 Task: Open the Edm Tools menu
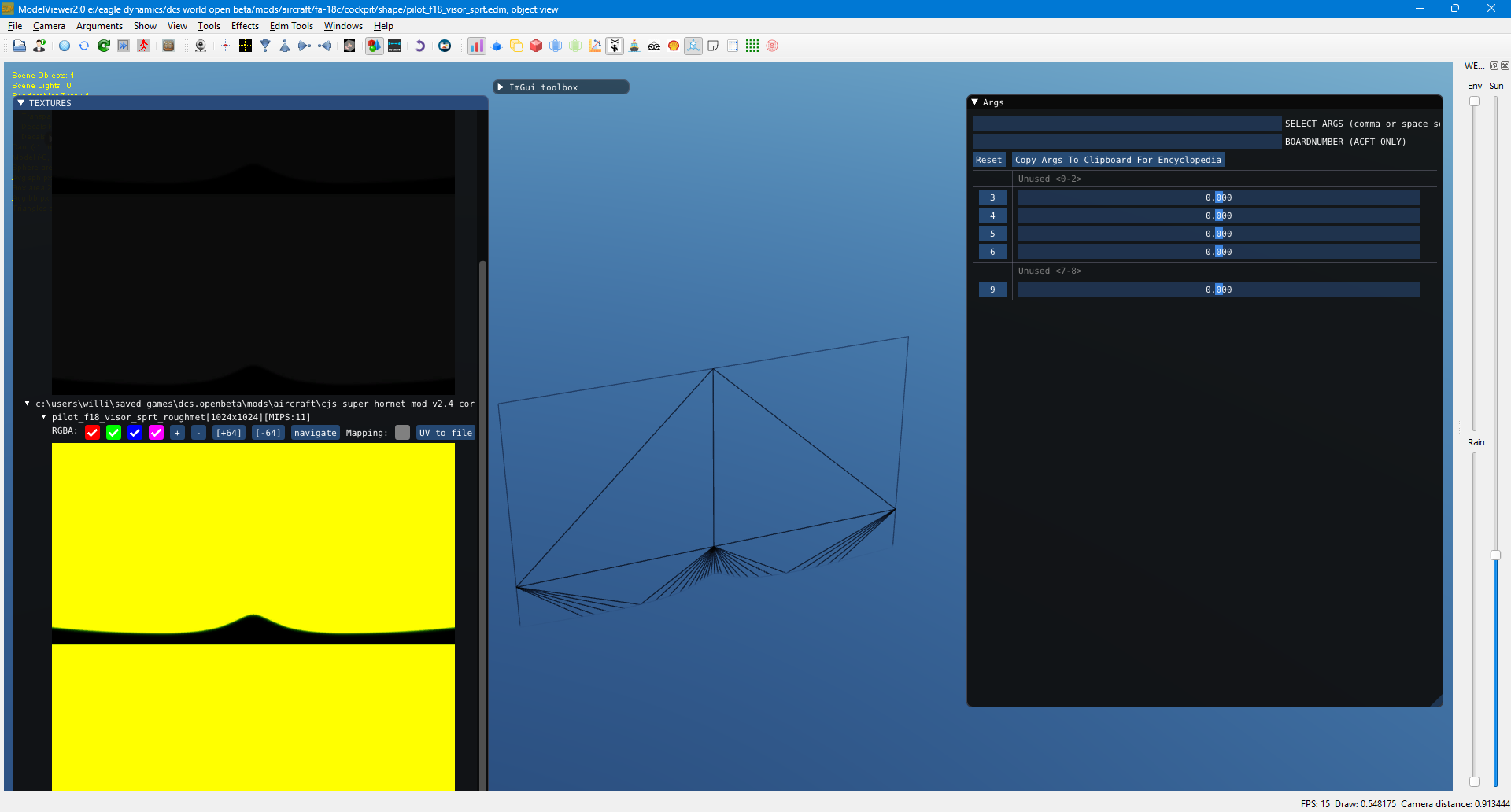click(291, 26)
